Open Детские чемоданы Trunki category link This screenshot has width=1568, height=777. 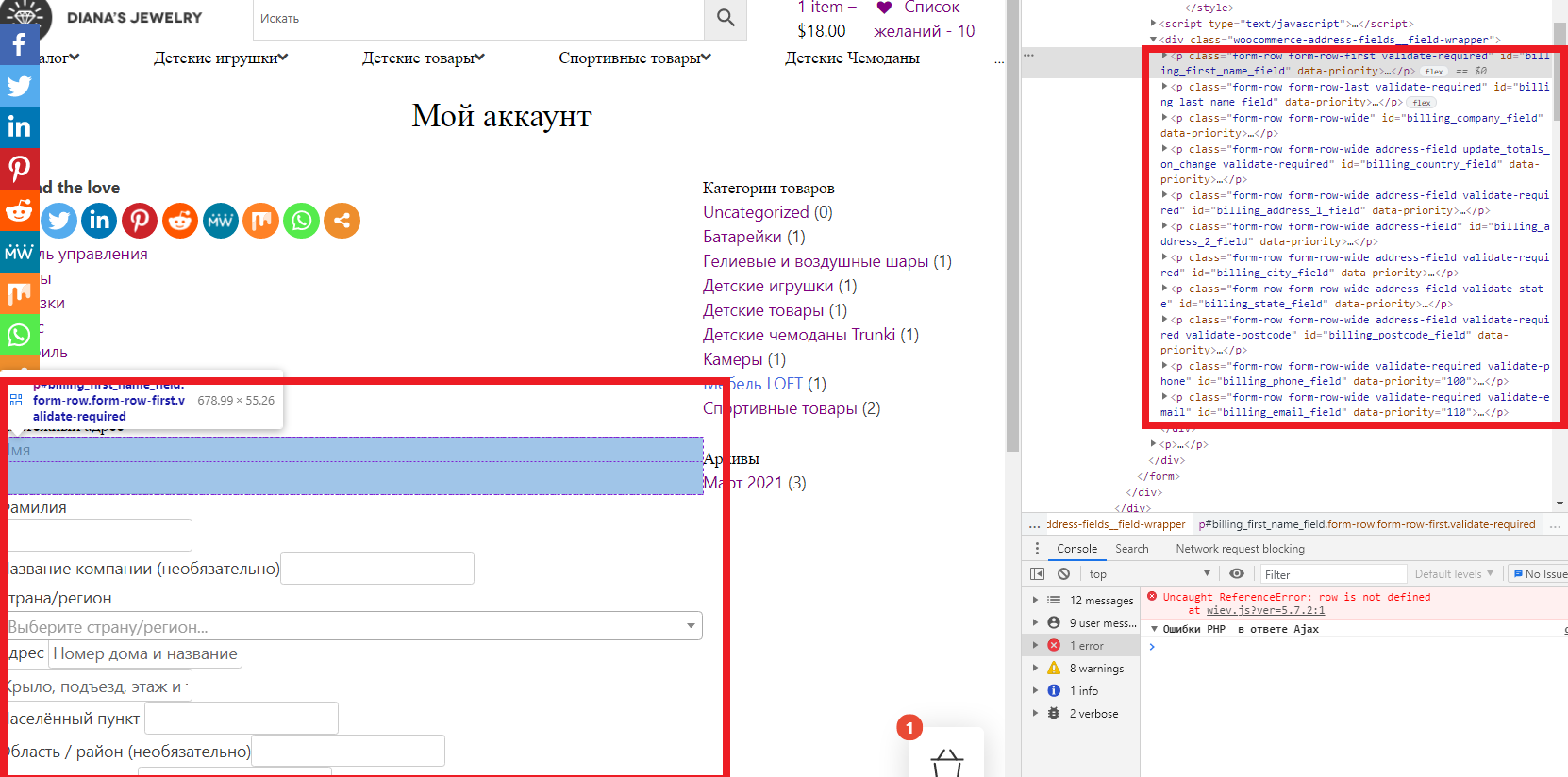click(x=799, y=335)
